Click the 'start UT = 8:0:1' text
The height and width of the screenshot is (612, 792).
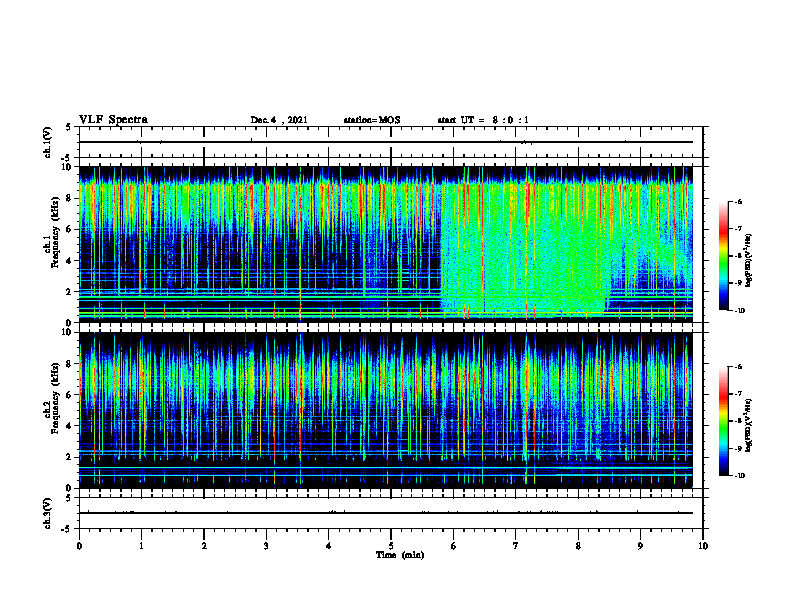[x=483, y=120]
